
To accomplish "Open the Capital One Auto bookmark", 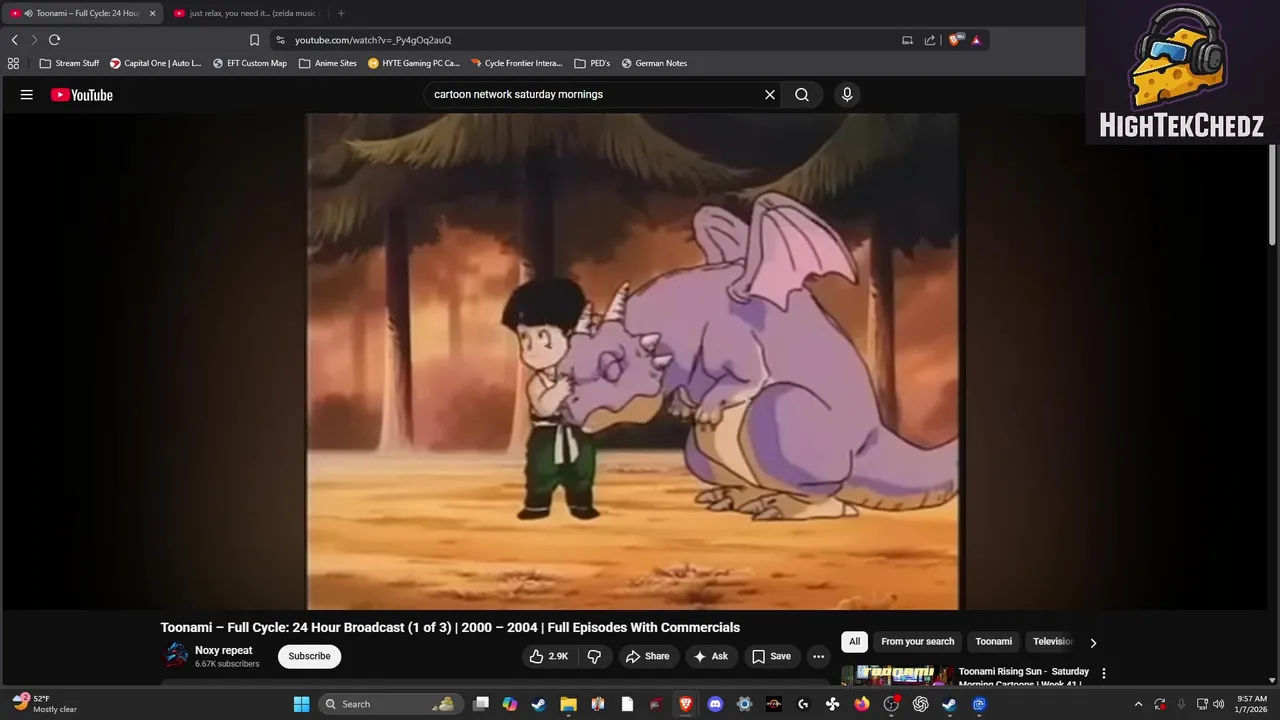I will click(x=155, y=63).
